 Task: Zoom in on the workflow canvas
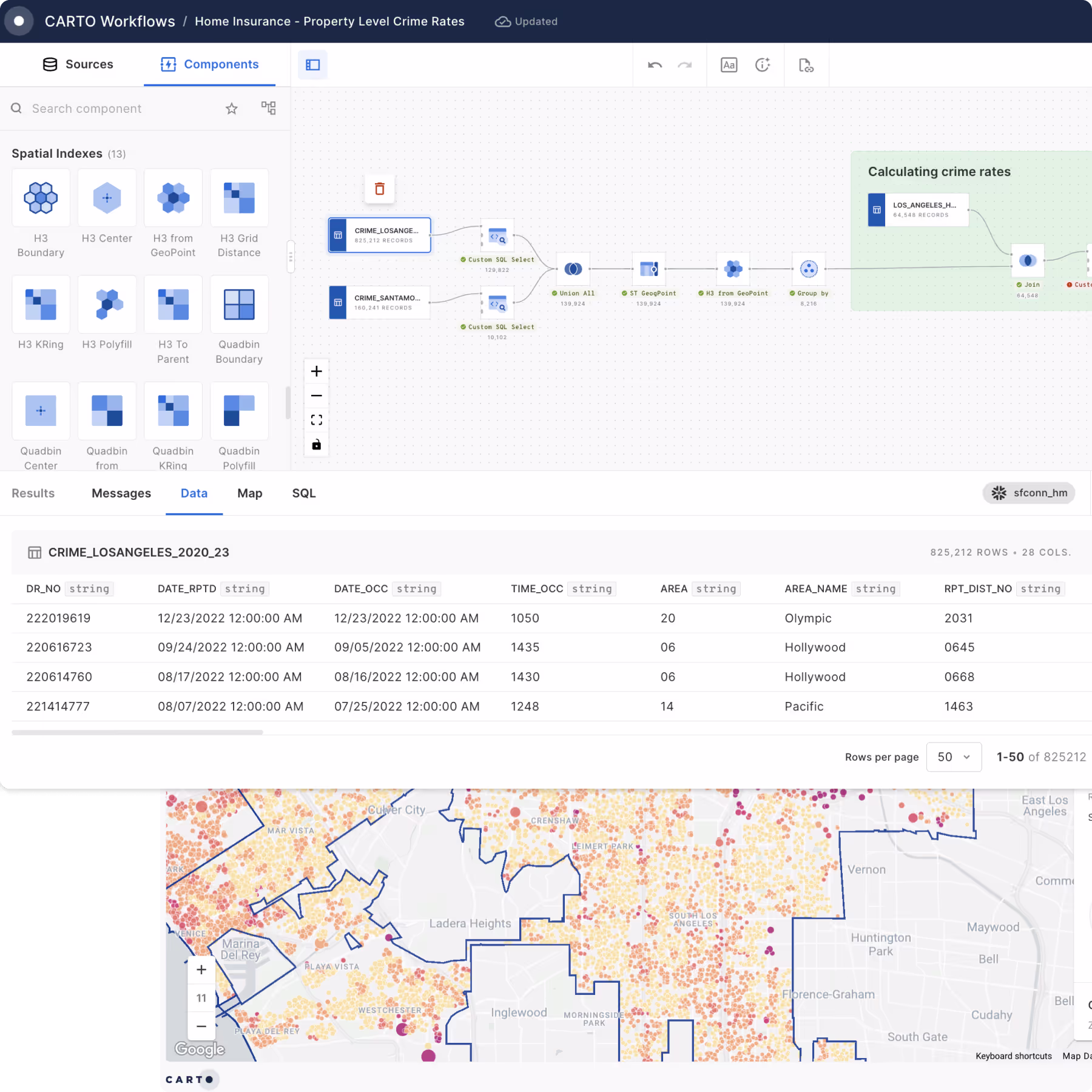(317, 371)
